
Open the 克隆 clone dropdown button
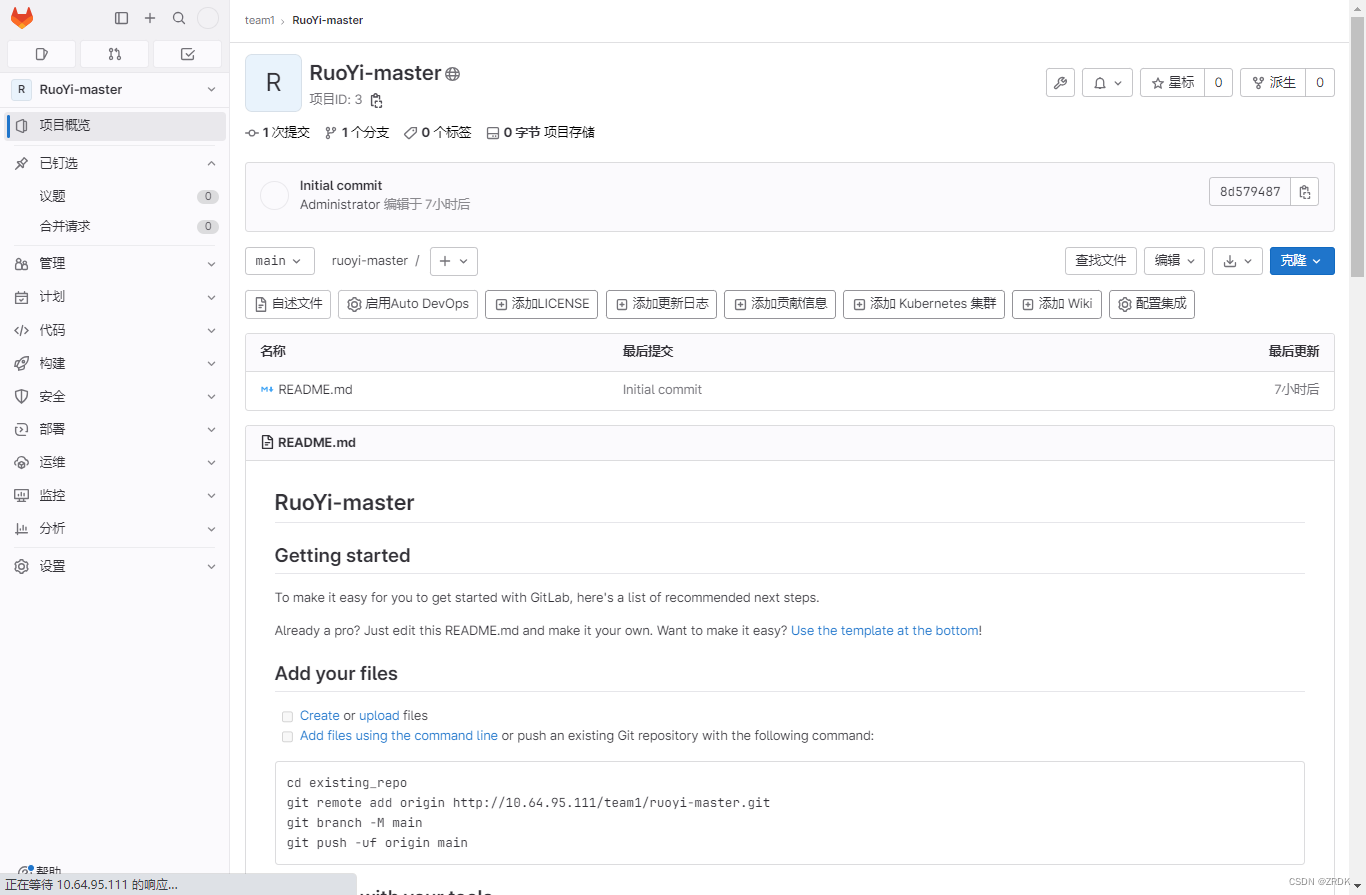click(x=1302, y=260)
